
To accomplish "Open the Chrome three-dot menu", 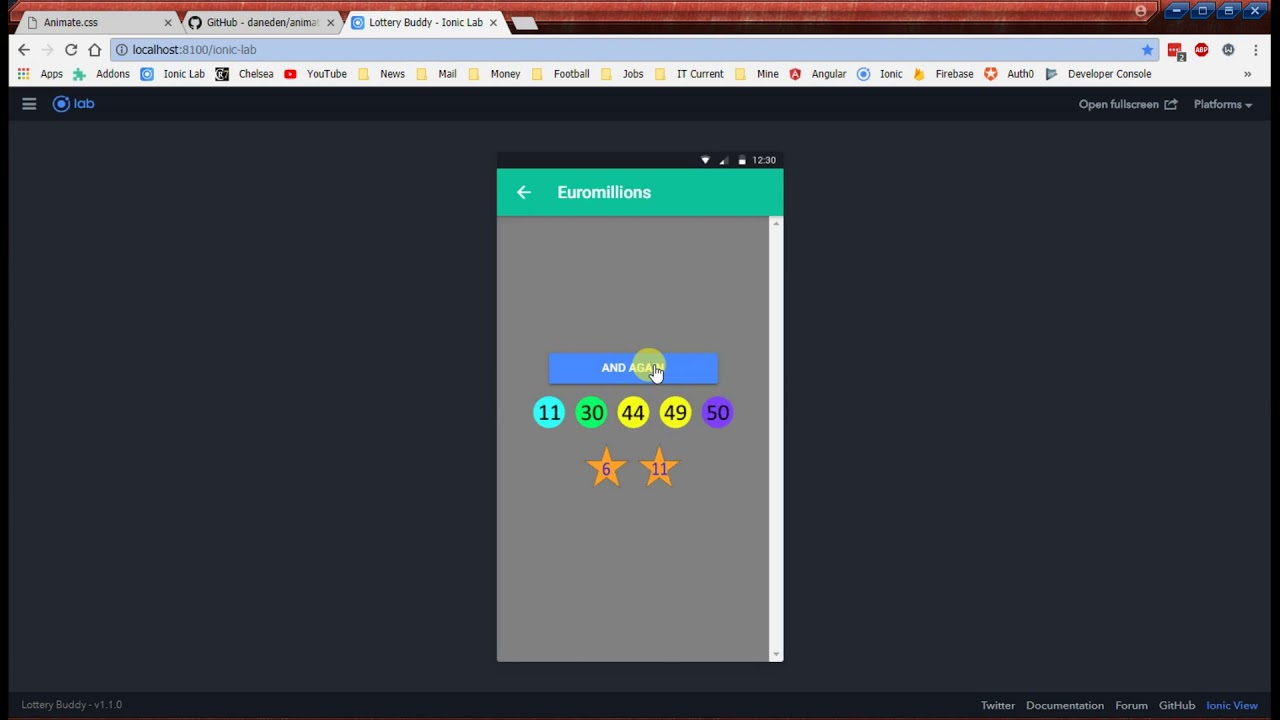I will click(x=1256, y=50).
